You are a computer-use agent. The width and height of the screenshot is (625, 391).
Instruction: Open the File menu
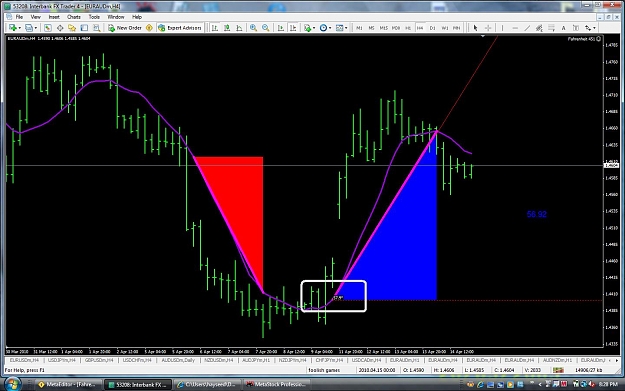pos(19,17)
